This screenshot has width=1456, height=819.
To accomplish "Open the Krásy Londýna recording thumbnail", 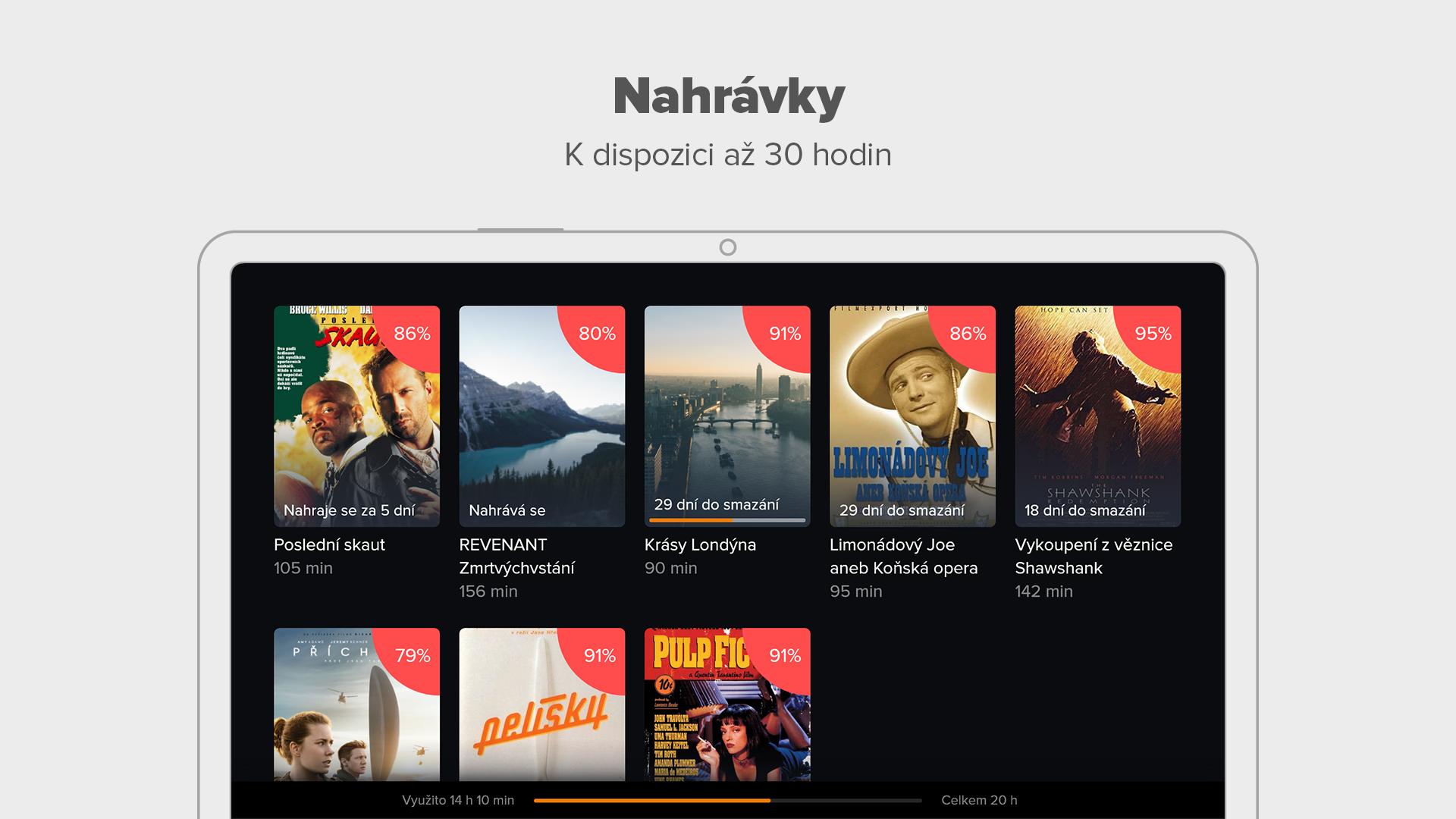I will [x=727, y=416].
